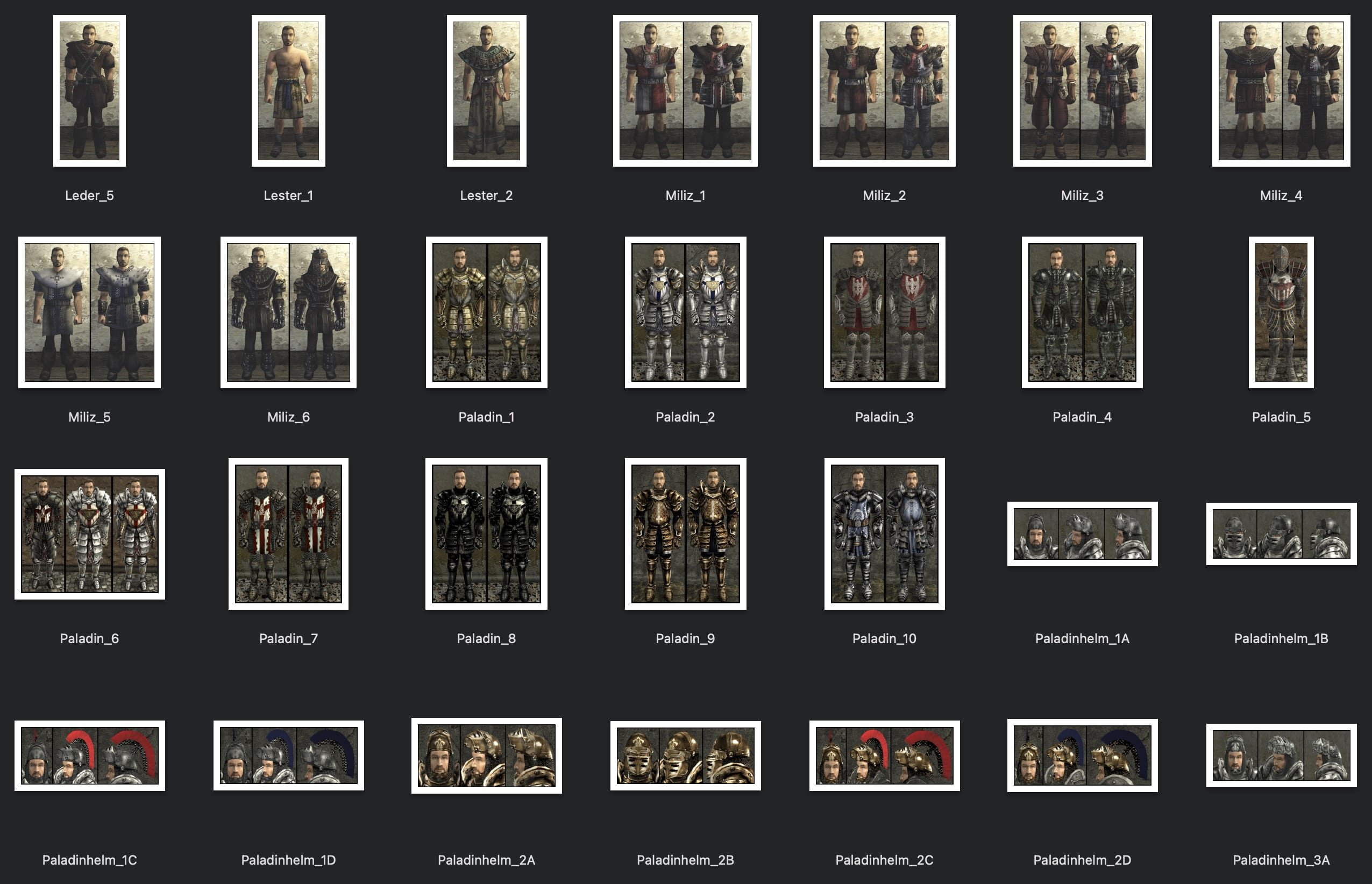The width and height of the screenshot is (1372, 884).
Task: Click the Paladinhelm_2D file name label
Action: point(1082,860)
